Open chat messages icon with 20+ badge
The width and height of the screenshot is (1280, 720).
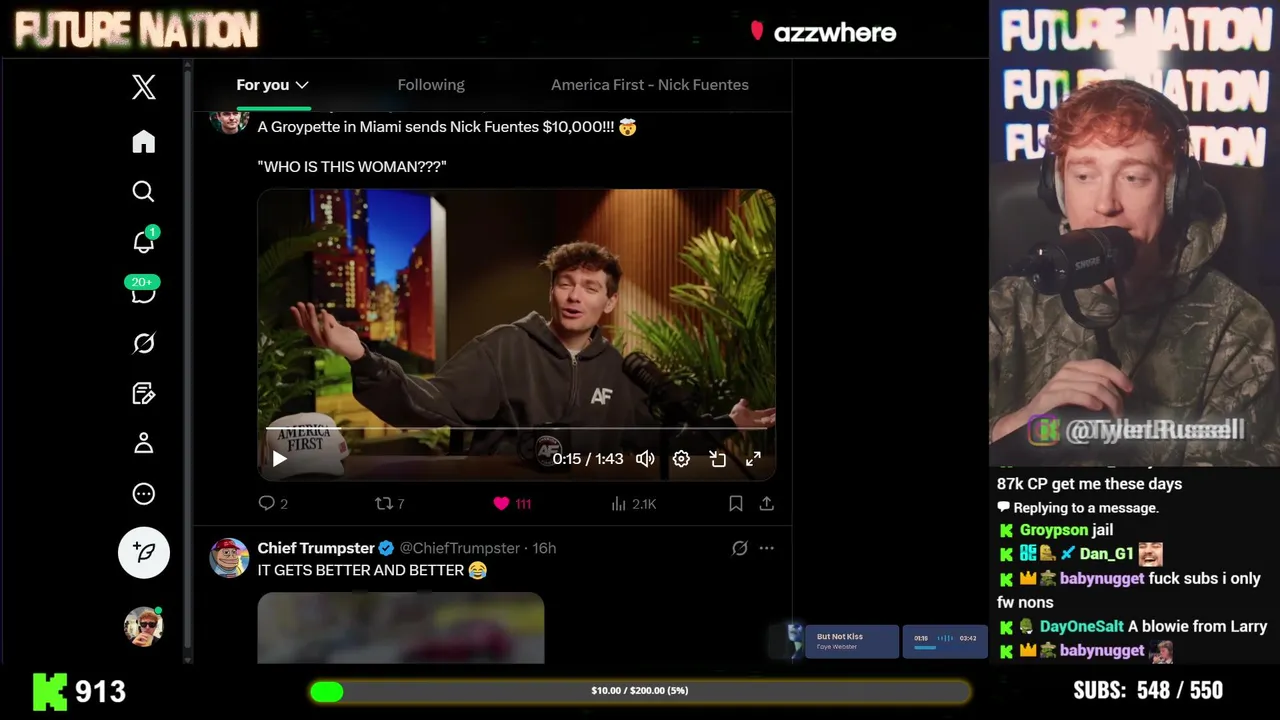coord(143,291)
